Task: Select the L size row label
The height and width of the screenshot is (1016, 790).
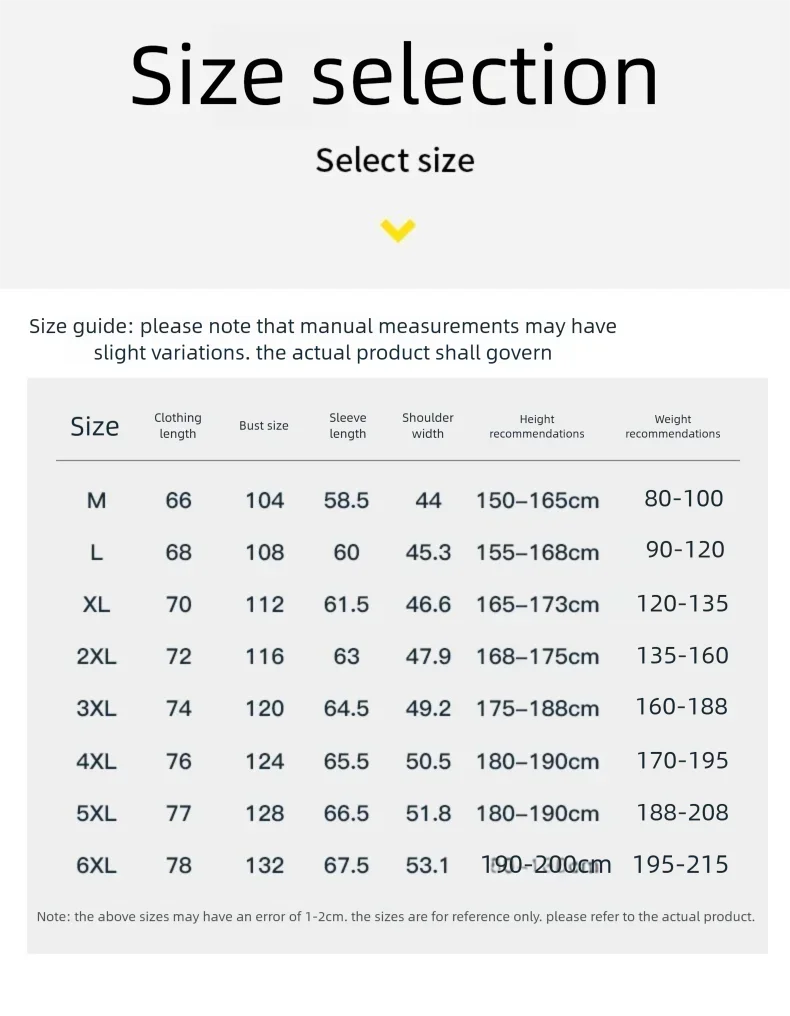Action: [96, 552]
